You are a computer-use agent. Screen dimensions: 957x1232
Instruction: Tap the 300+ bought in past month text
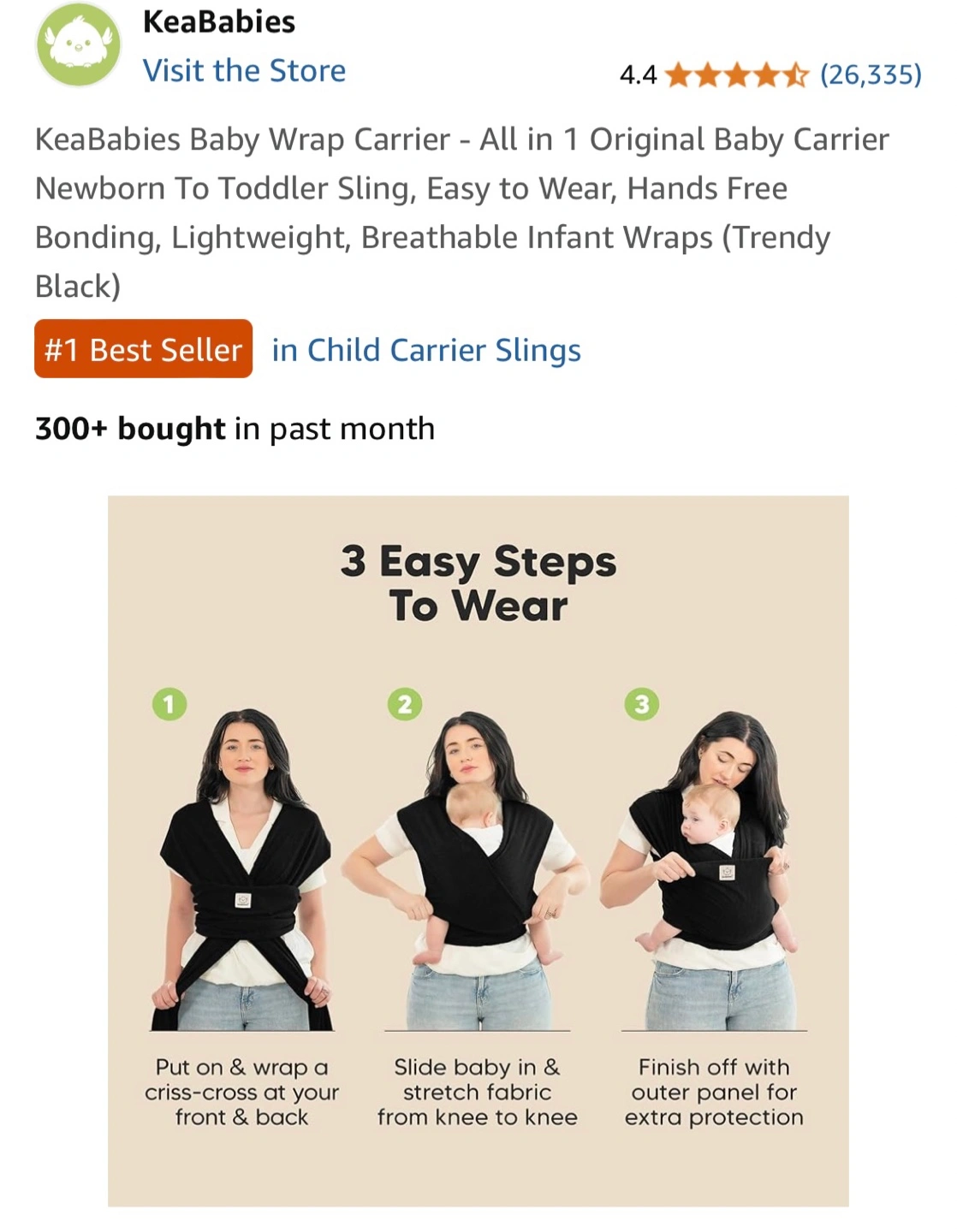pos(235,428)
